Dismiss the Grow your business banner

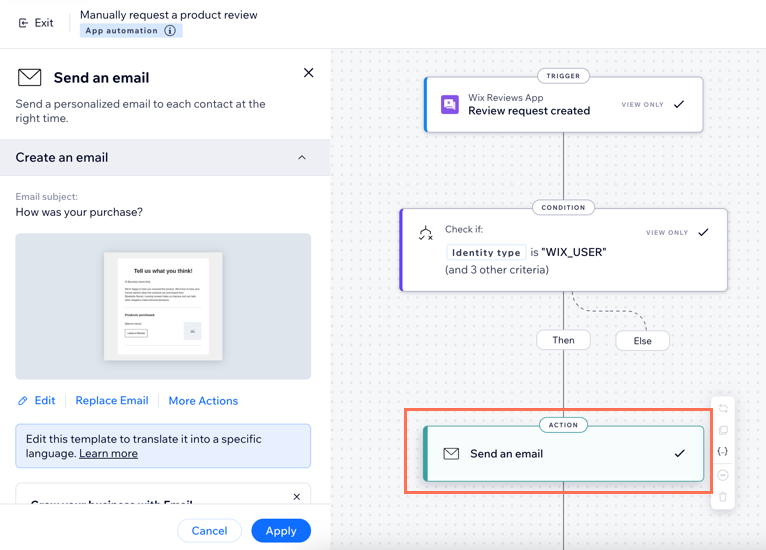296,497
